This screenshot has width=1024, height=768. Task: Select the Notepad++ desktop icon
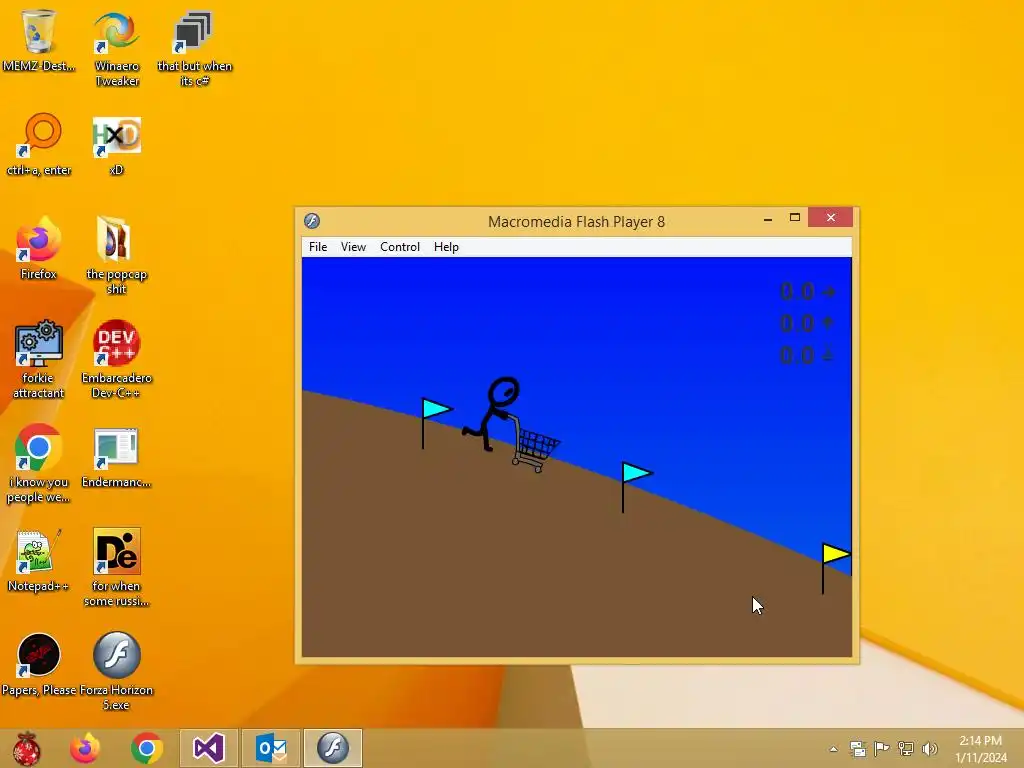click(x=39, y=560)
